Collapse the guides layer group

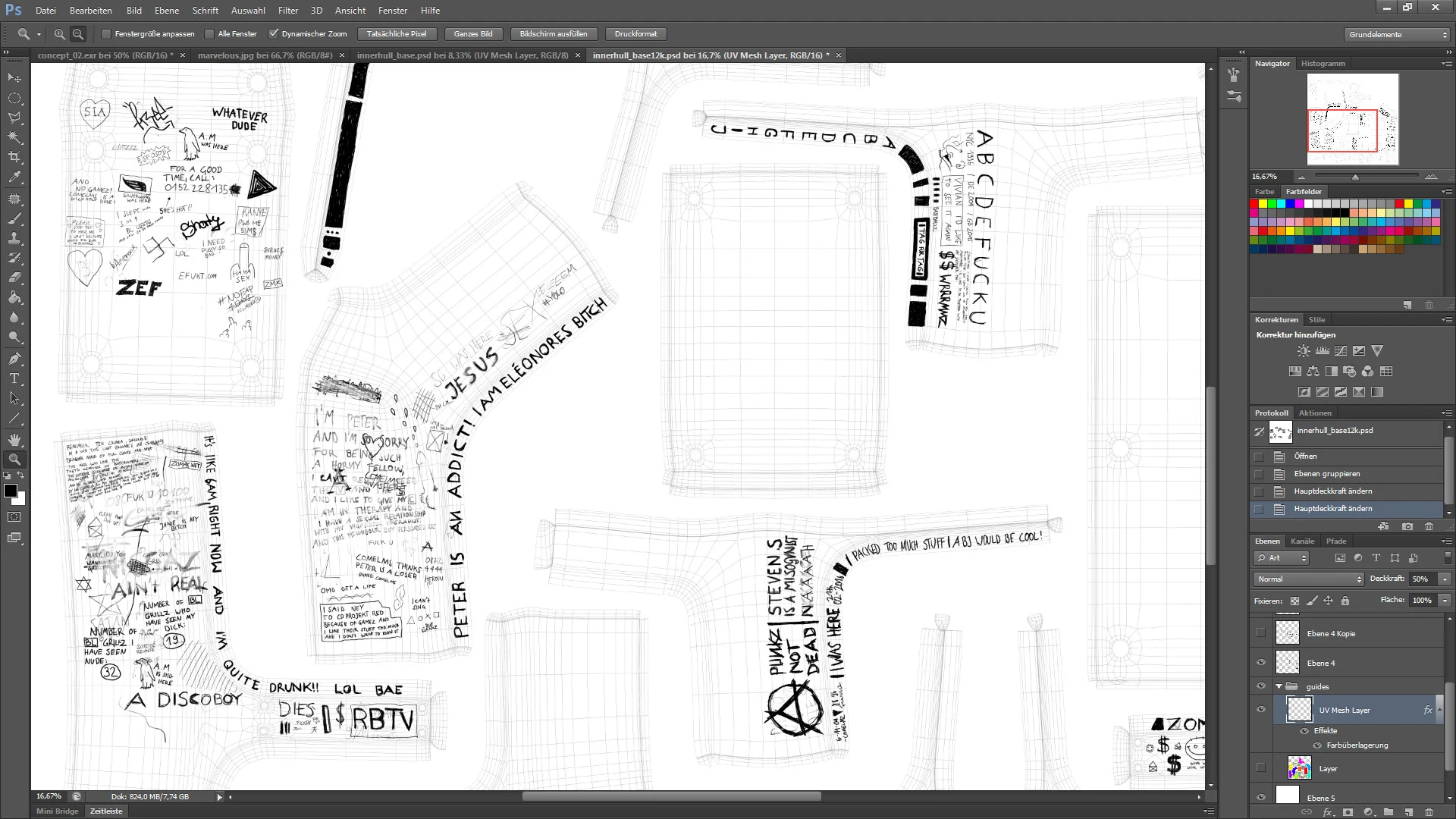[1279, 686]
